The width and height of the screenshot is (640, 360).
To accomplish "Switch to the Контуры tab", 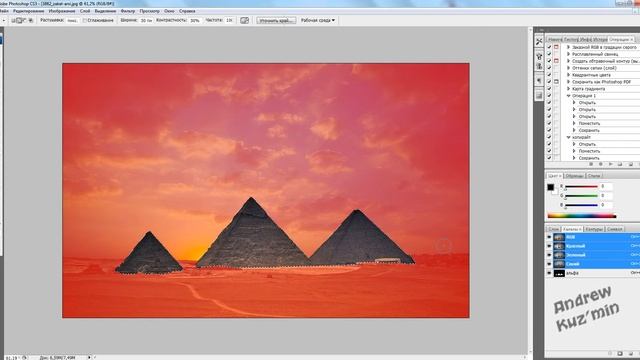I will coord(594,229).
